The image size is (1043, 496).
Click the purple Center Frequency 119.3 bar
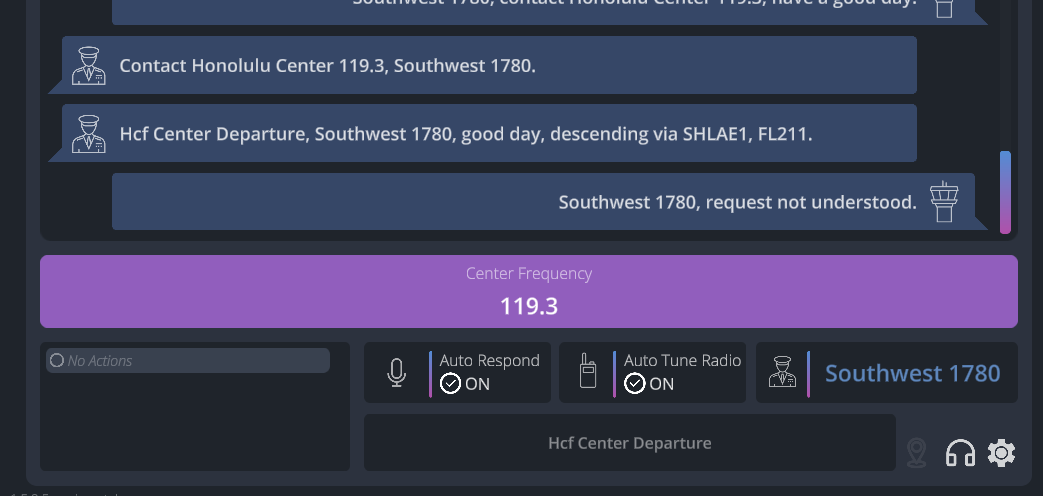[529, 291]
